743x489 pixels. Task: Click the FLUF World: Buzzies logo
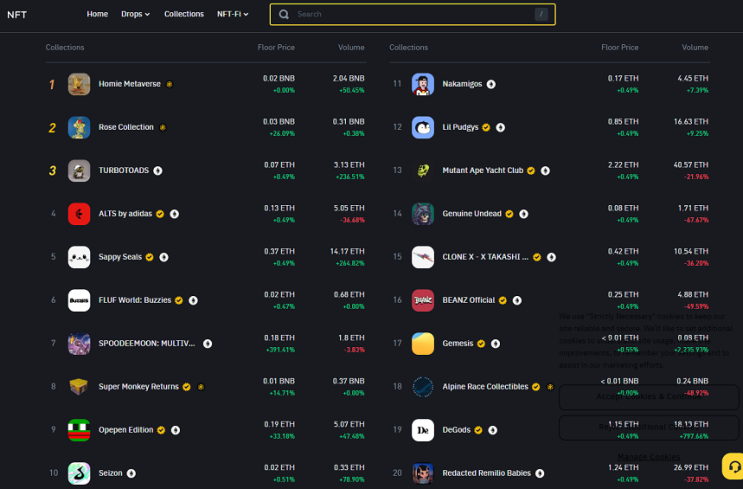pyautogui.click(x=79, y=300)
